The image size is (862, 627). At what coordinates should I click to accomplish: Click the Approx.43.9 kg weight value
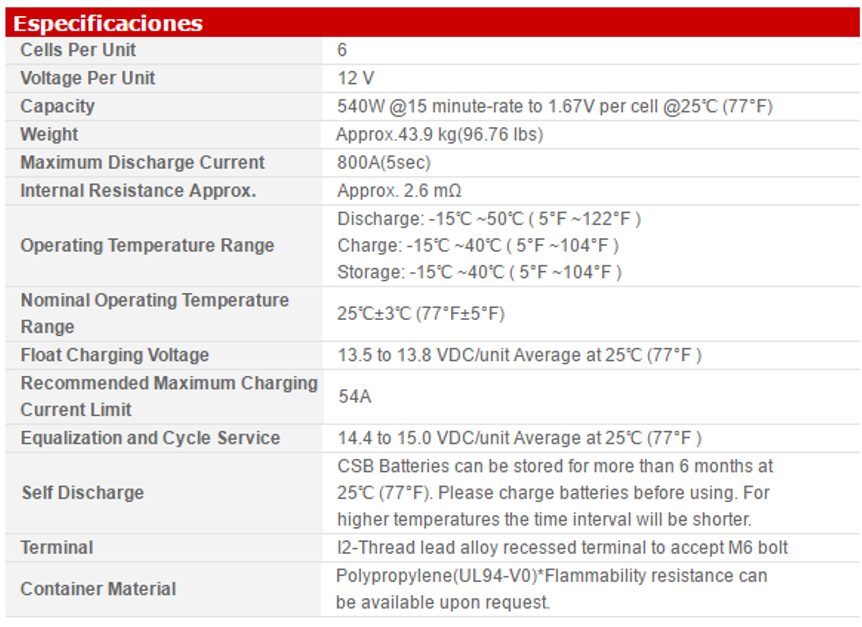(439, 135)
